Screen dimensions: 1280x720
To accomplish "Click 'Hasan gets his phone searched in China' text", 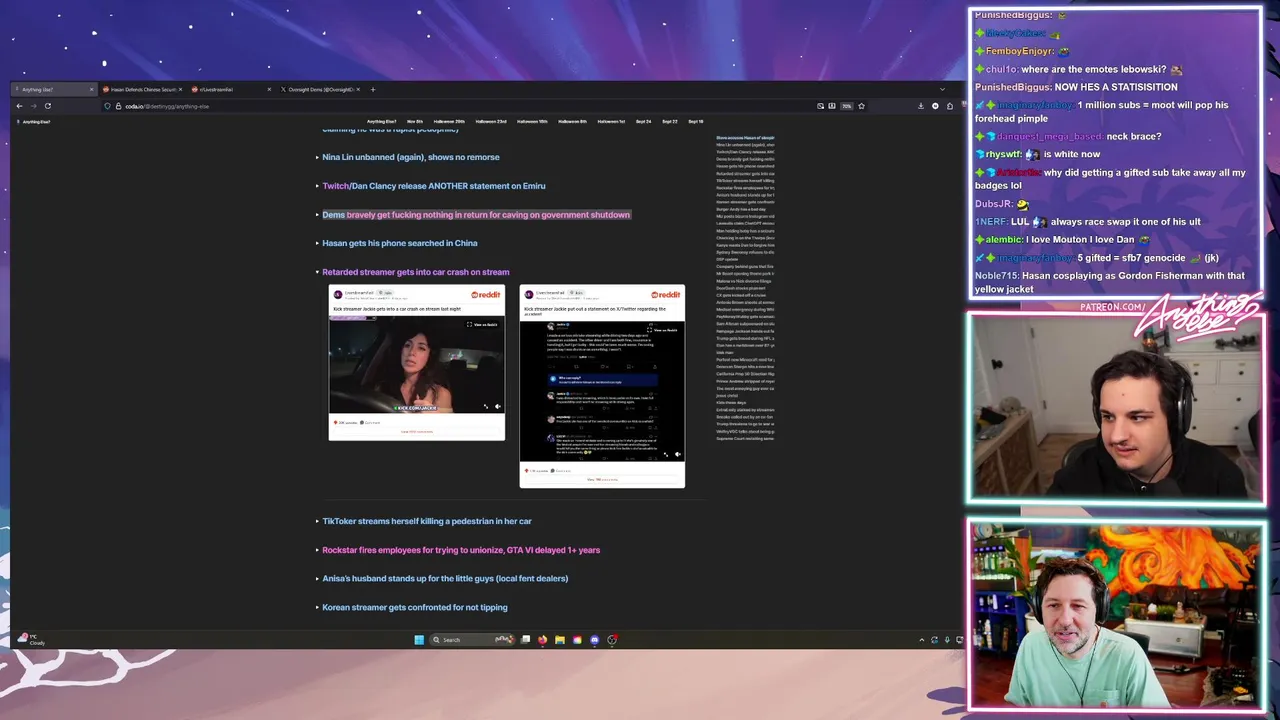I will (400, 243).
